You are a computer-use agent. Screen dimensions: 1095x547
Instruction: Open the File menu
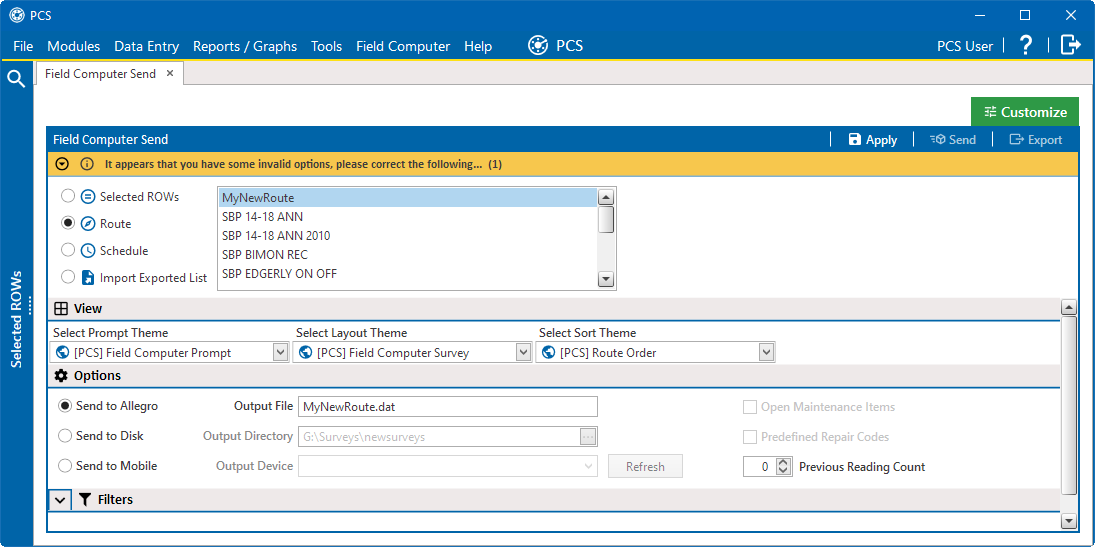click(x=23, y=46)
